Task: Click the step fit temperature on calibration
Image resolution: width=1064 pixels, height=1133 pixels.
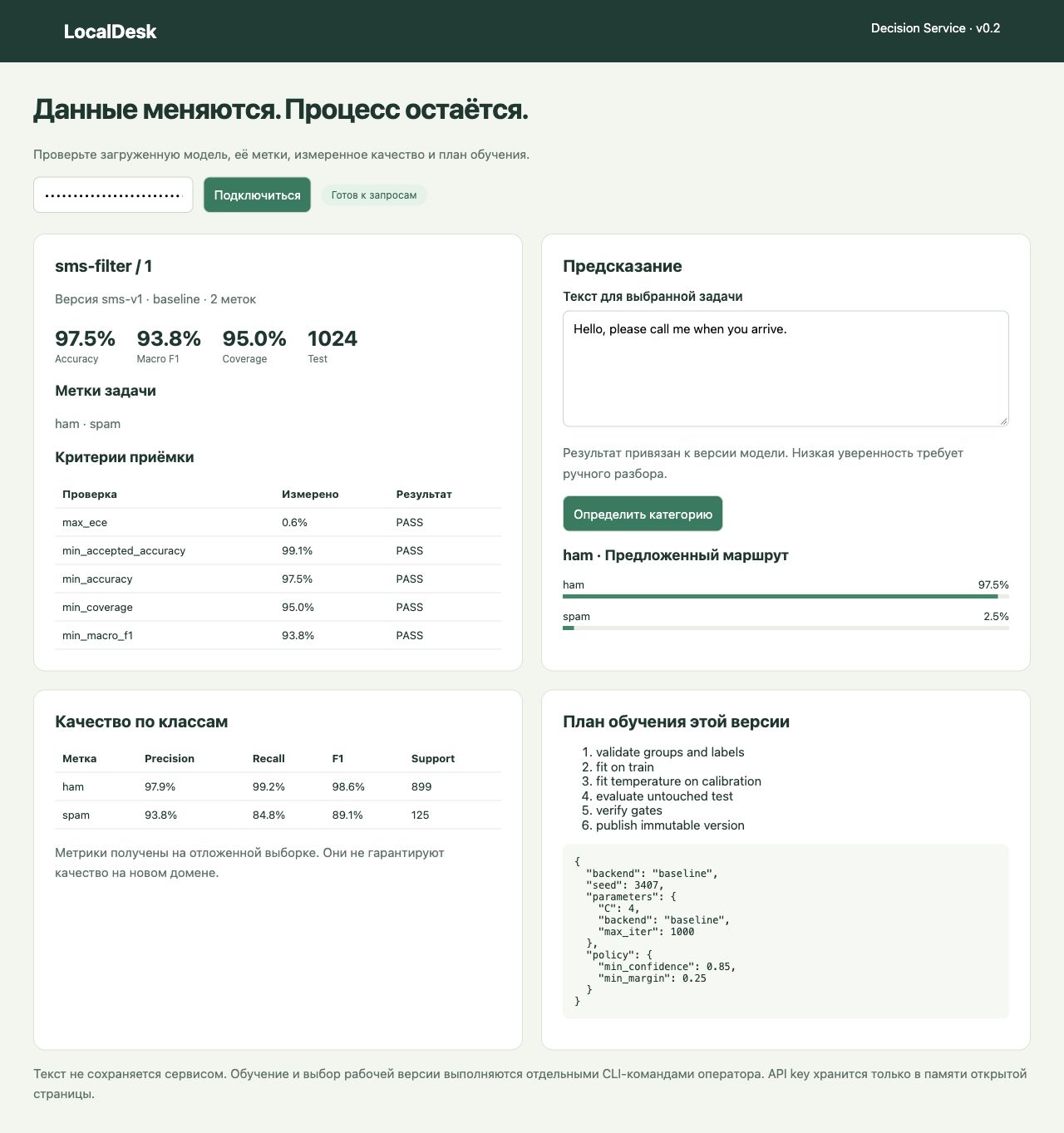Action: [x=678, y=781]
